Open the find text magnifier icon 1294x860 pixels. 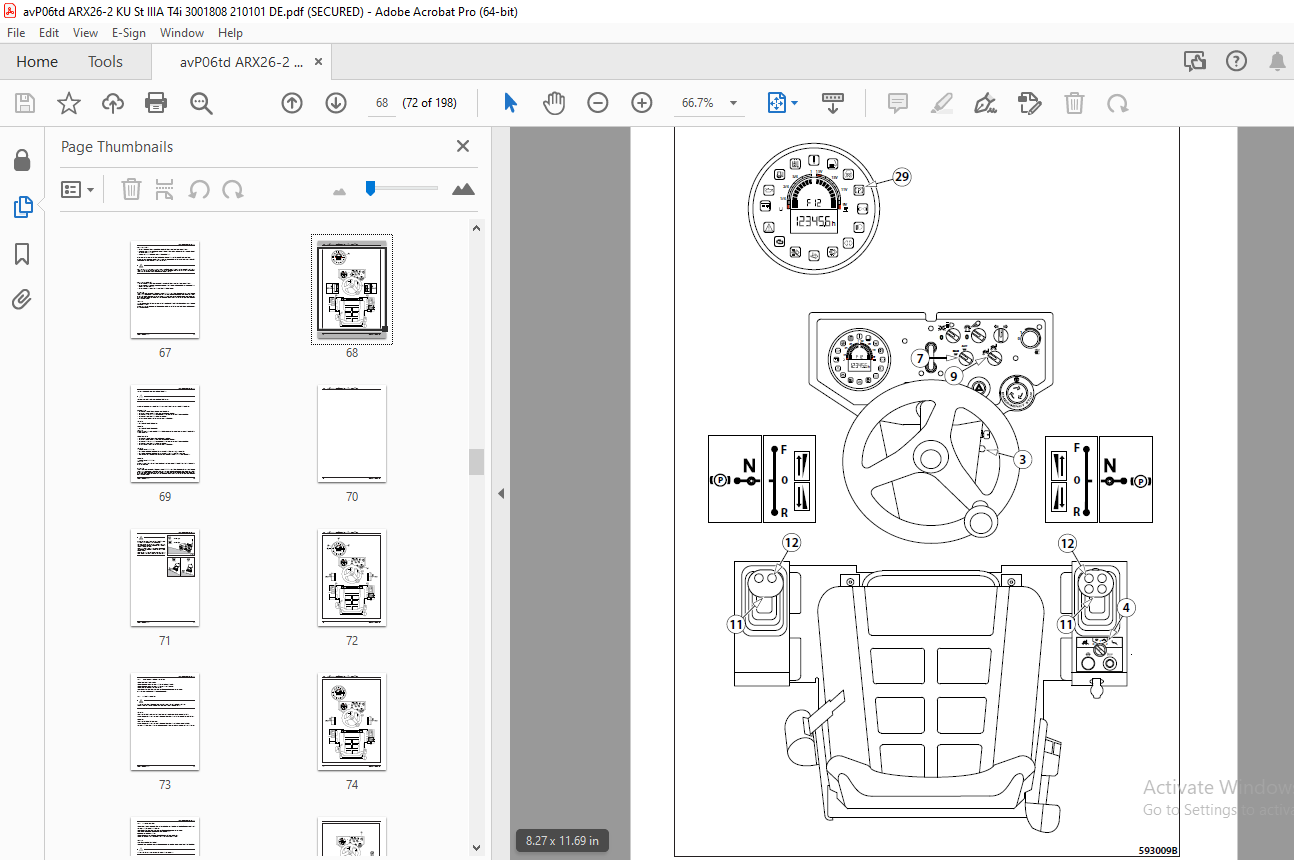[x=201, y=103]
